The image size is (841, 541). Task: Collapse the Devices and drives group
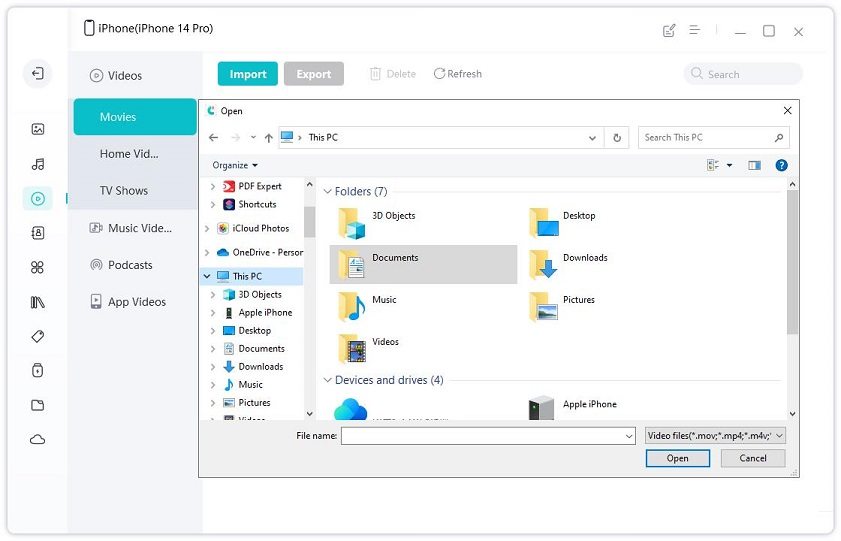[327, 380]
